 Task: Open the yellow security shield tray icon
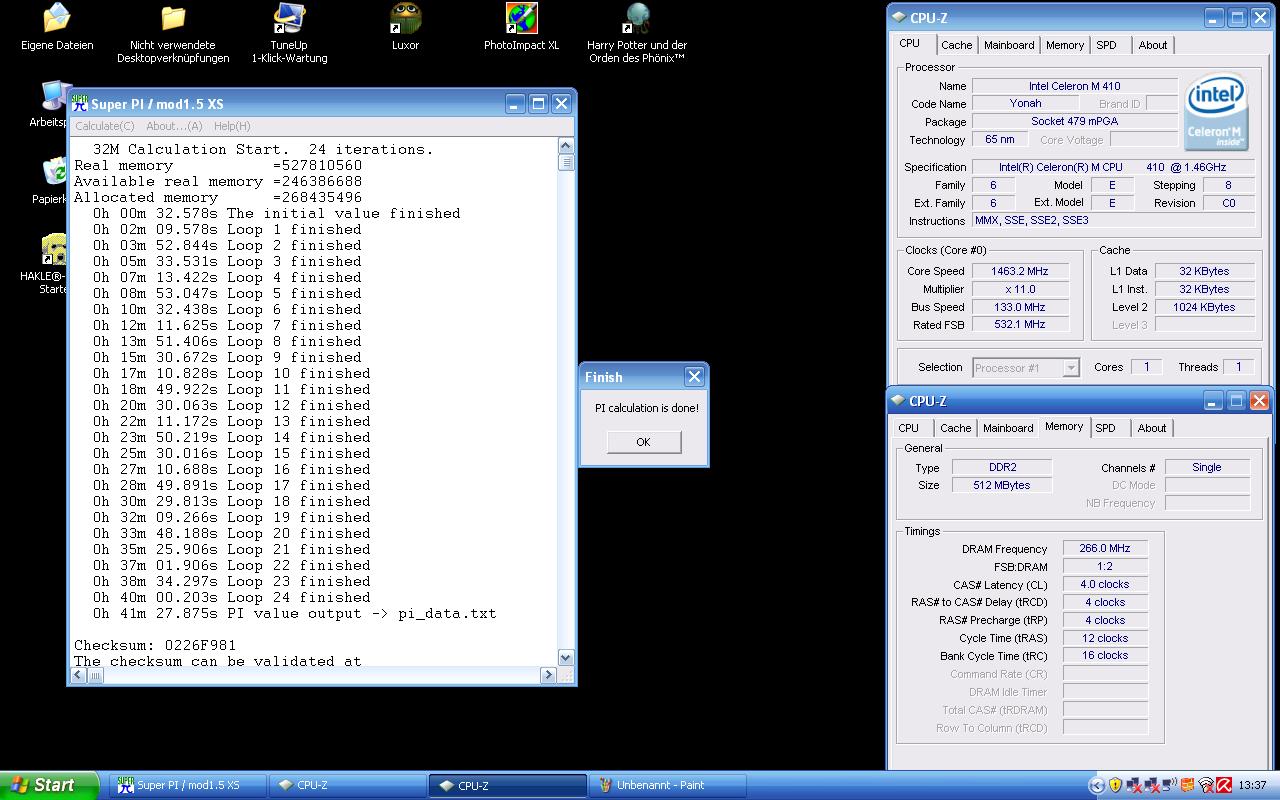click(1115, 785)
